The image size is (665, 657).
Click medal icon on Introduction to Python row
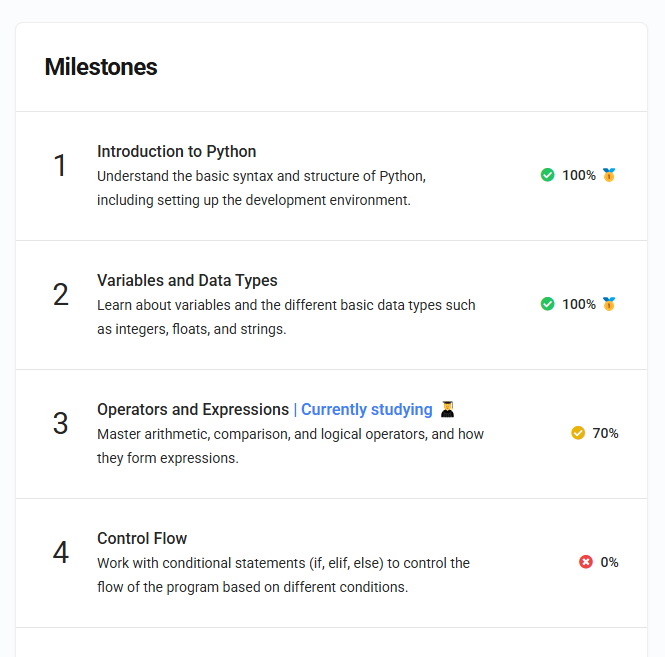pyautogui.click(x=609, y=175)
